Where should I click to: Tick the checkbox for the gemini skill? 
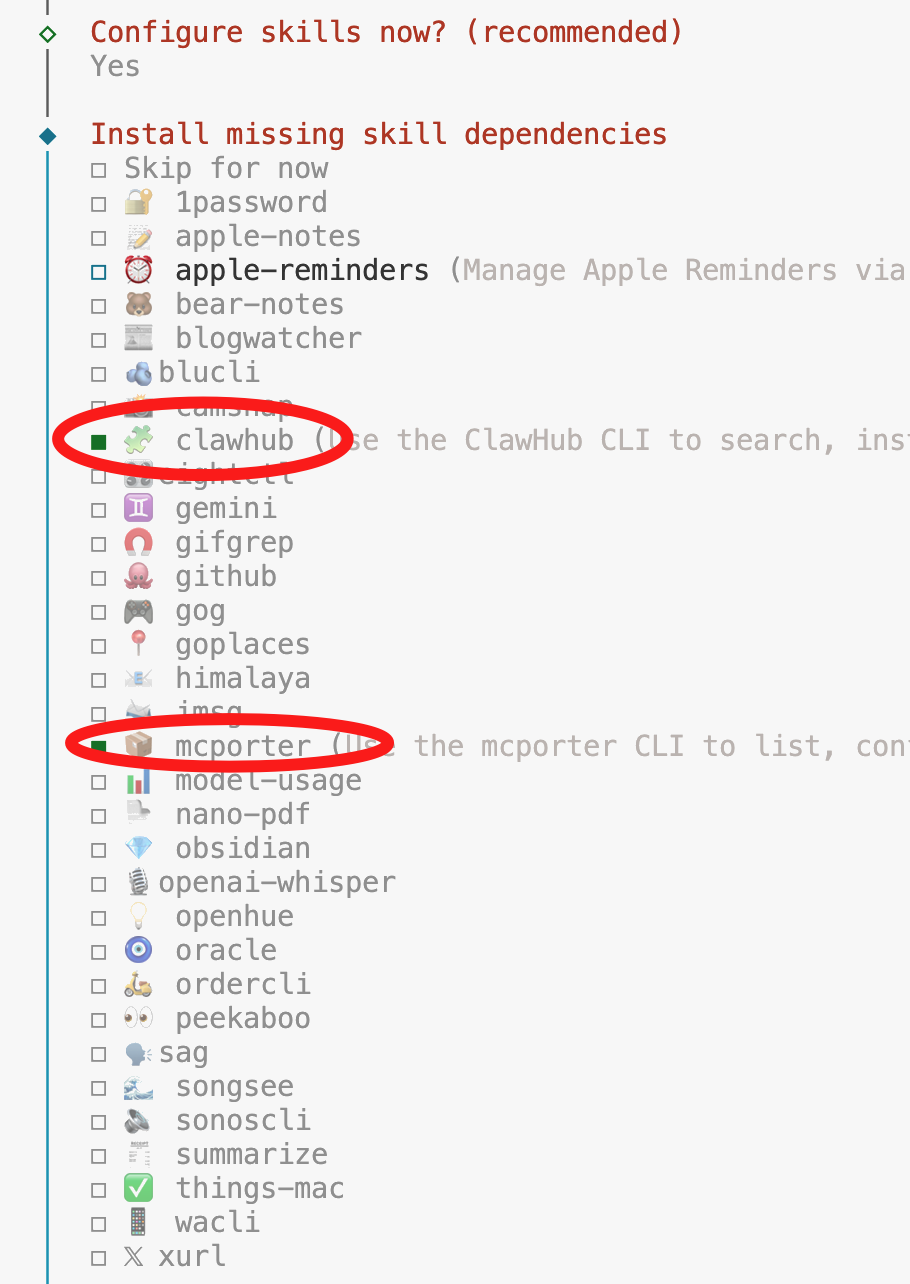pos(99,510)
